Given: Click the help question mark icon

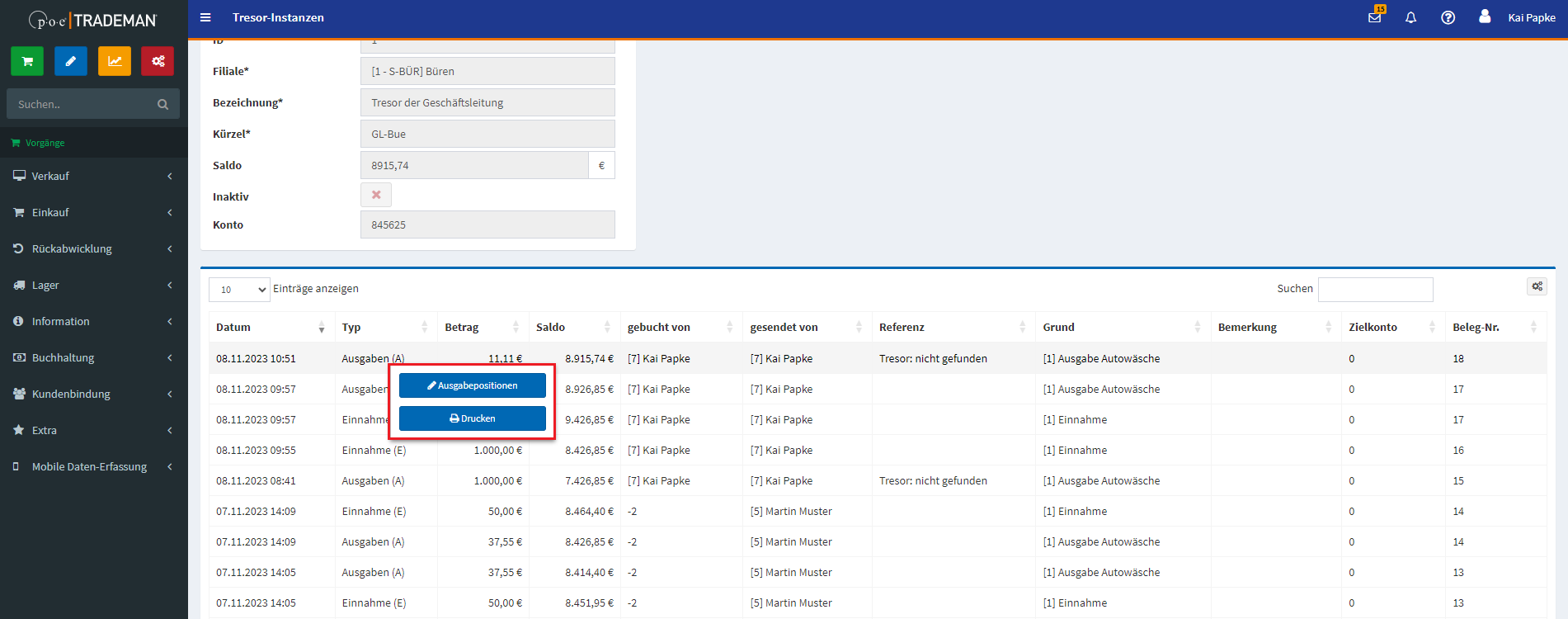Looking at the screenshot, I should point(1448,17).
